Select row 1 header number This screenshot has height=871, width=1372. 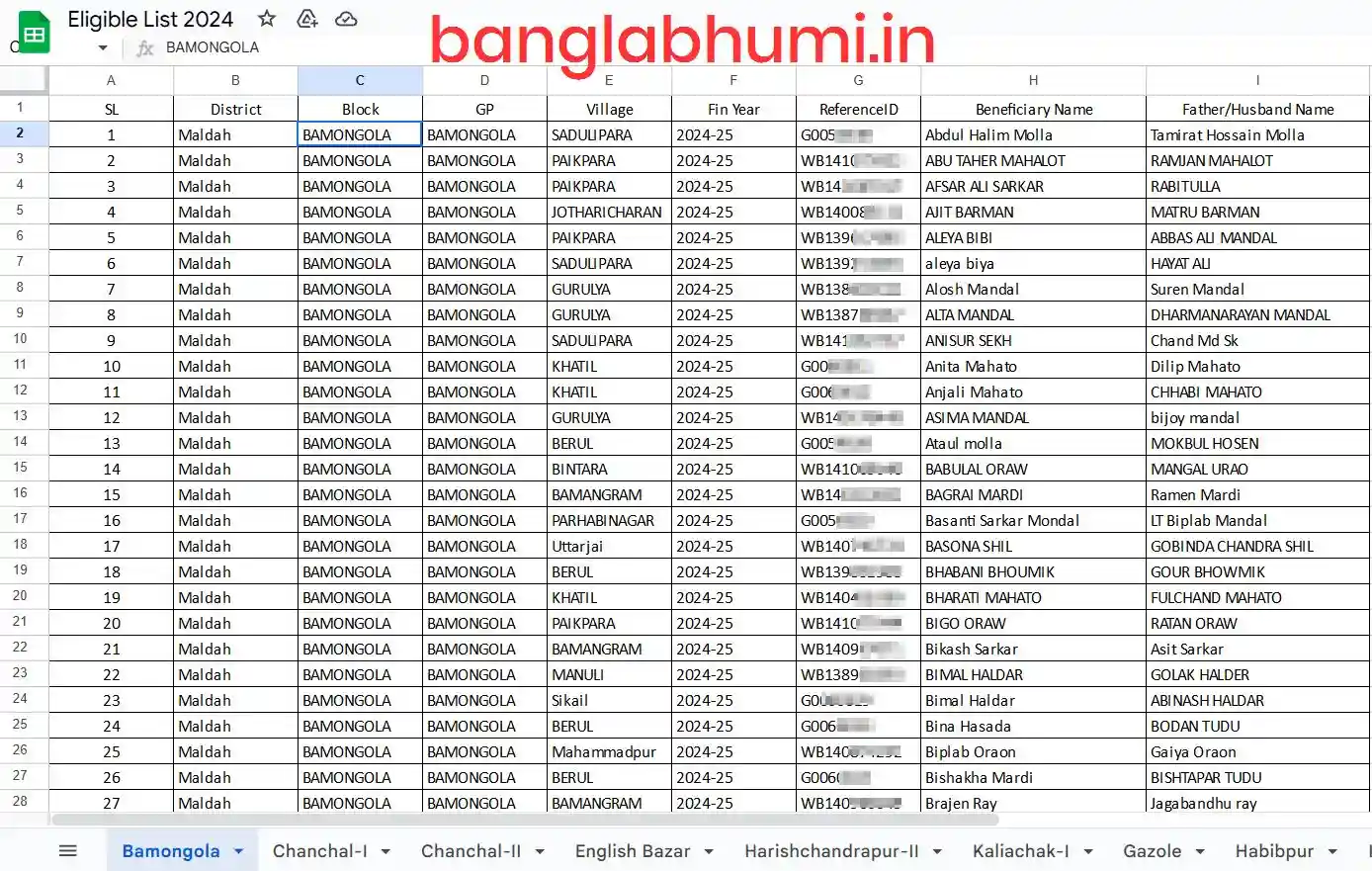(x=20, y=107)
